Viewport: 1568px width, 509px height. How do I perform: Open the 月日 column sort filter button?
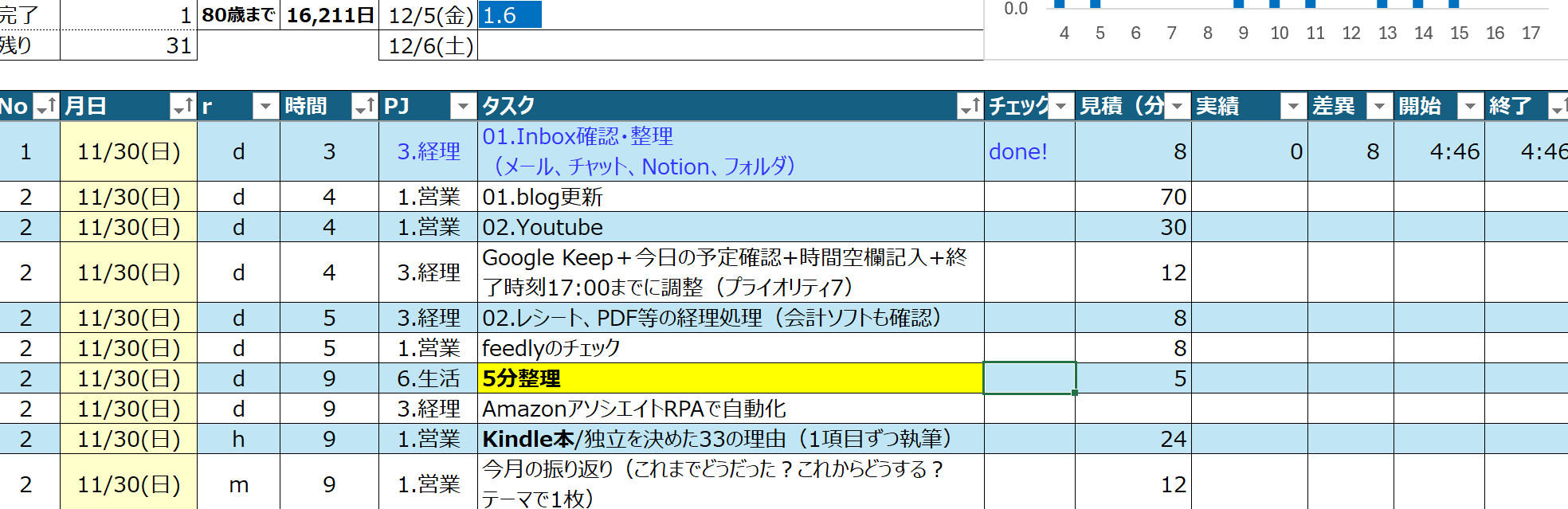(182, 106)
